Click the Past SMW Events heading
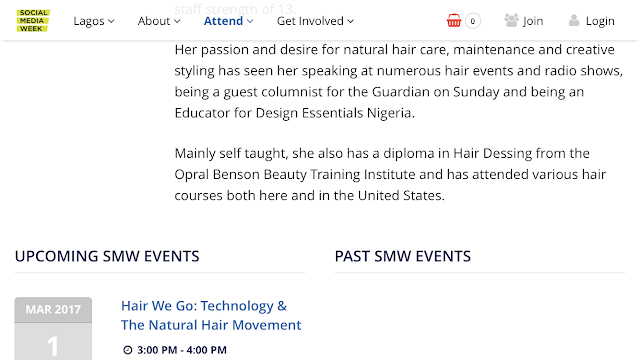 tap(403, 256)
